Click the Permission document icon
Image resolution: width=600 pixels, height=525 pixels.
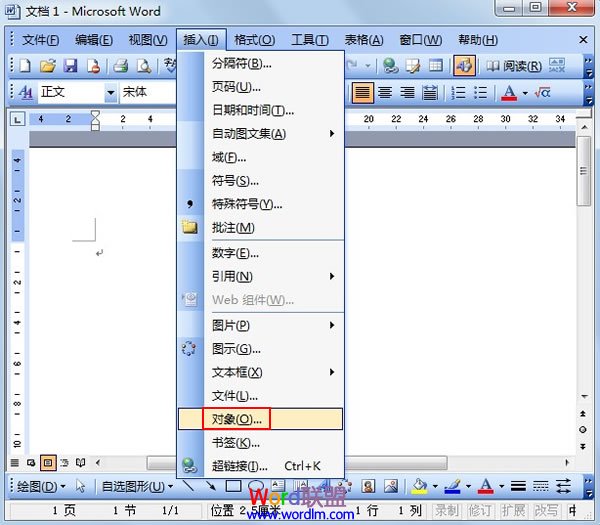tap(93, 66)
